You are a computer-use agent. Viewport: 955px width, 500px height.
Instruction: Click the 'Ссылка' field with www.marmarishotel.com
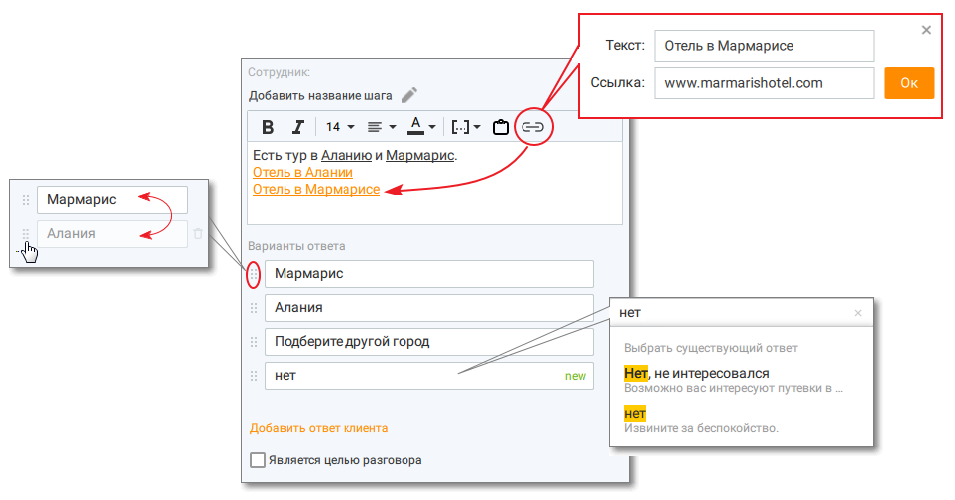[x=764, y=83]
